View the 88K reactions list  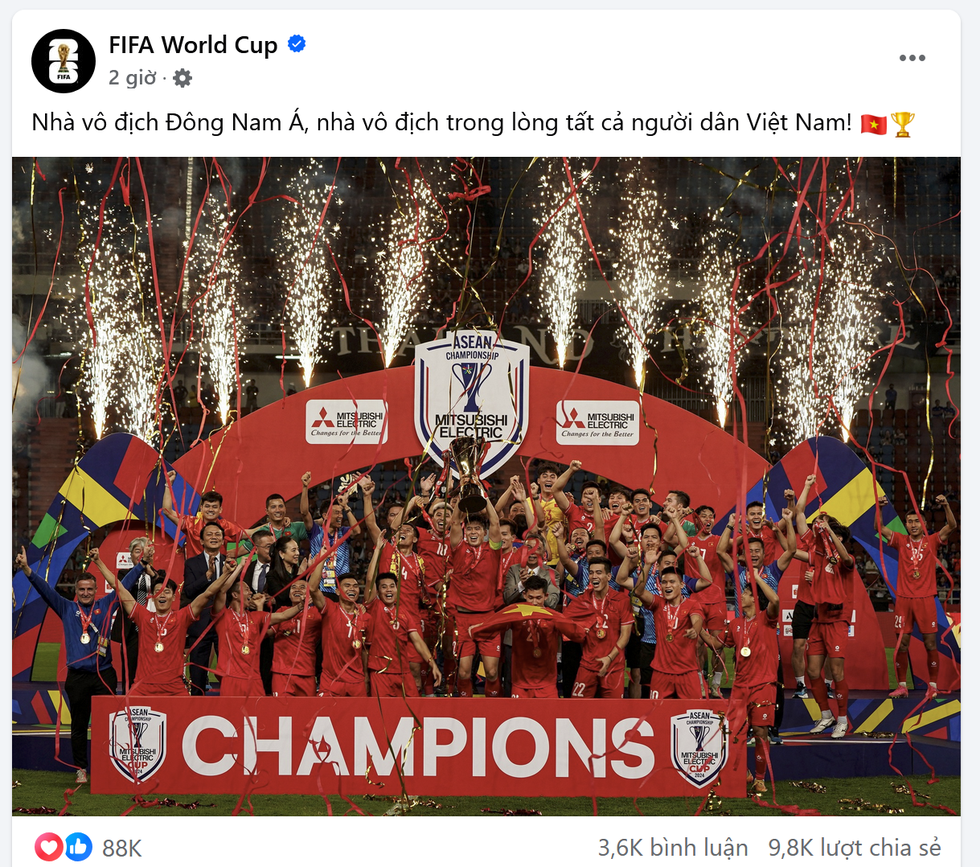[x=122, y=848]
